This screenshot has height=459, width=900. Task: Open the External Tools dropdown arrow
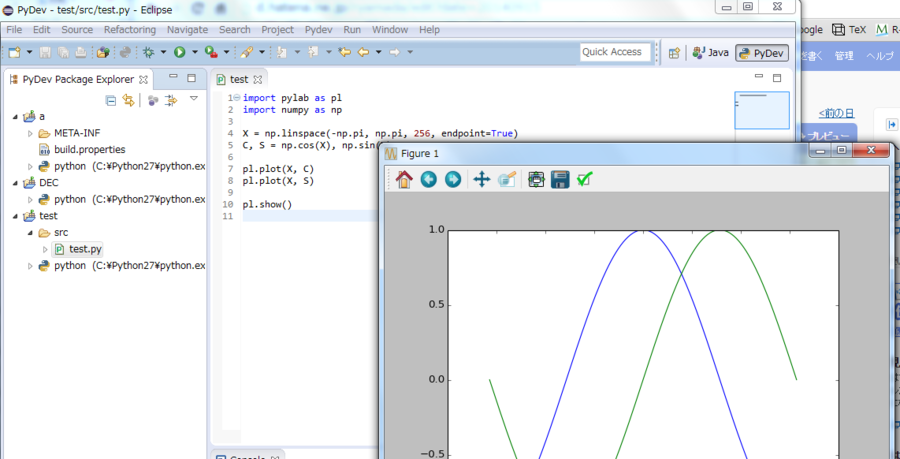click(226, 52)
